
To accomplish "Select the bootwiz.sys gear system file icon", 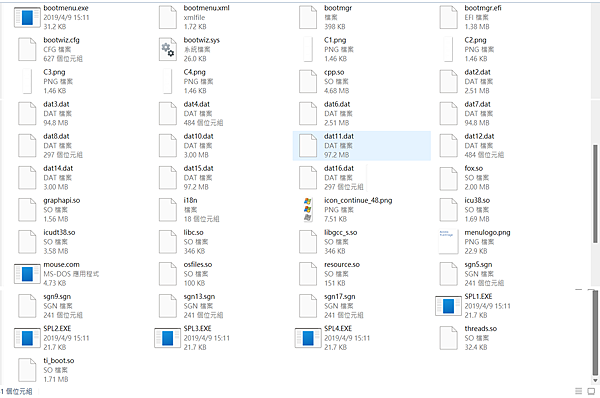I will pyautogui.click(x=168, y=50).
